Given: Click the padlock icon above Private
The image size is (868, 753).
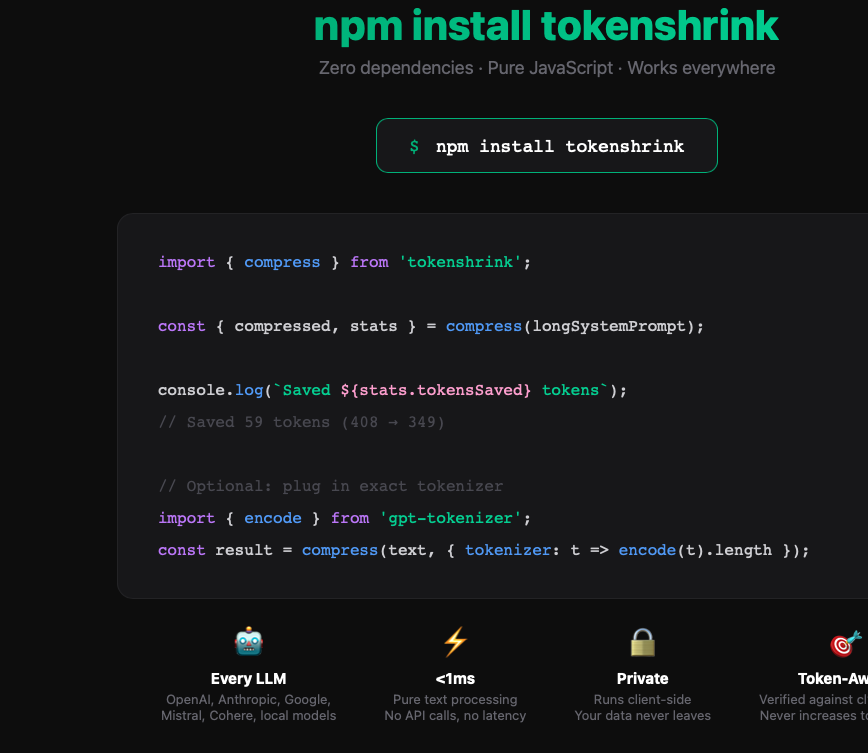Looking at the screenshot, I should 642,641.
